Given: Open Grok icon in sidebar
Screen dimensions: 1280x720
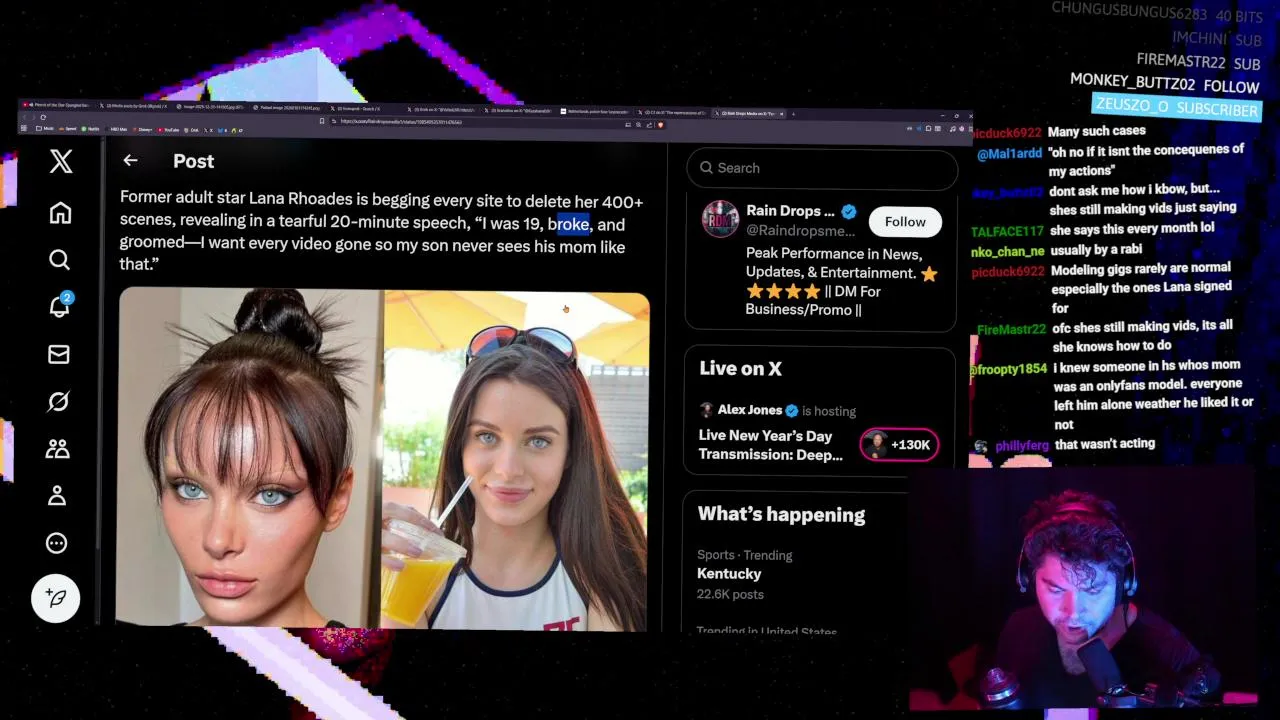Looking at the screenshot, I should click(58, 401).
